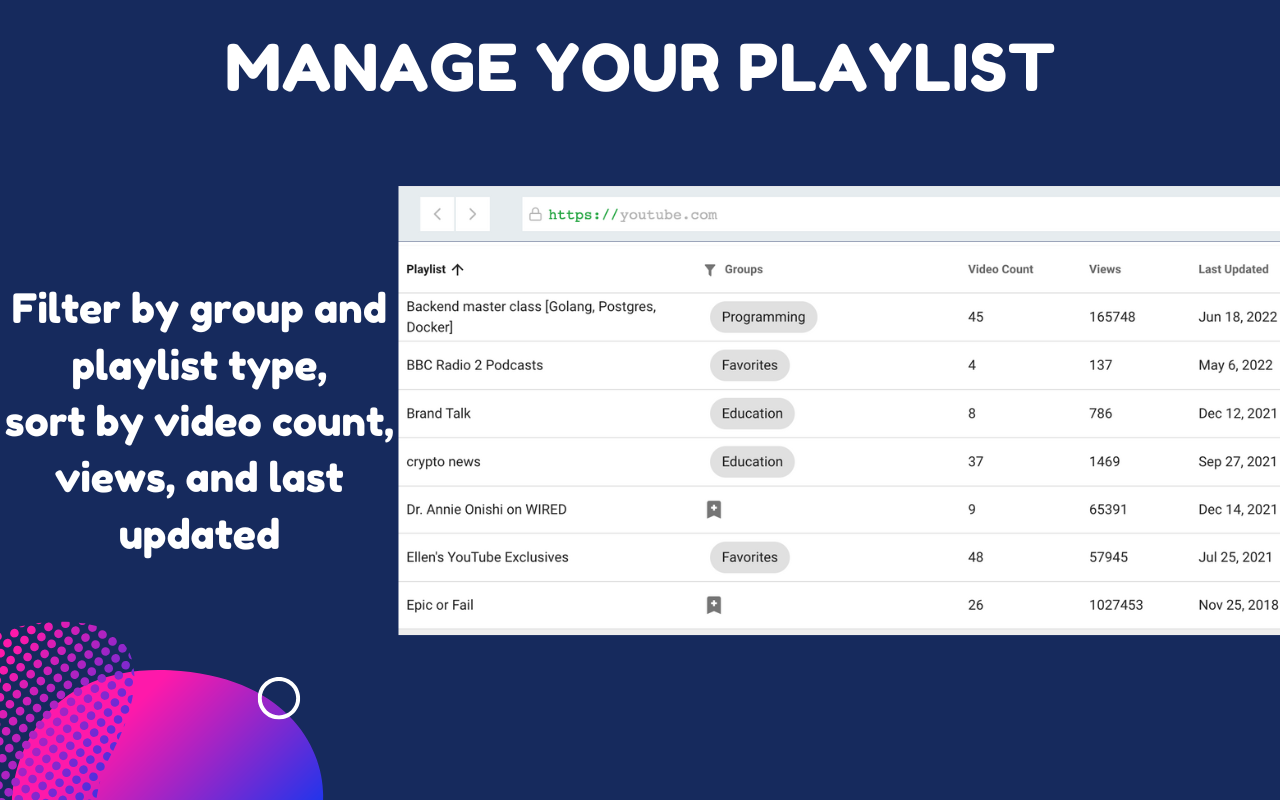Toggle the ascending sort arrow on Playlist column
Viewport: 1280px width, 800px height.
(x=459, y=269)
